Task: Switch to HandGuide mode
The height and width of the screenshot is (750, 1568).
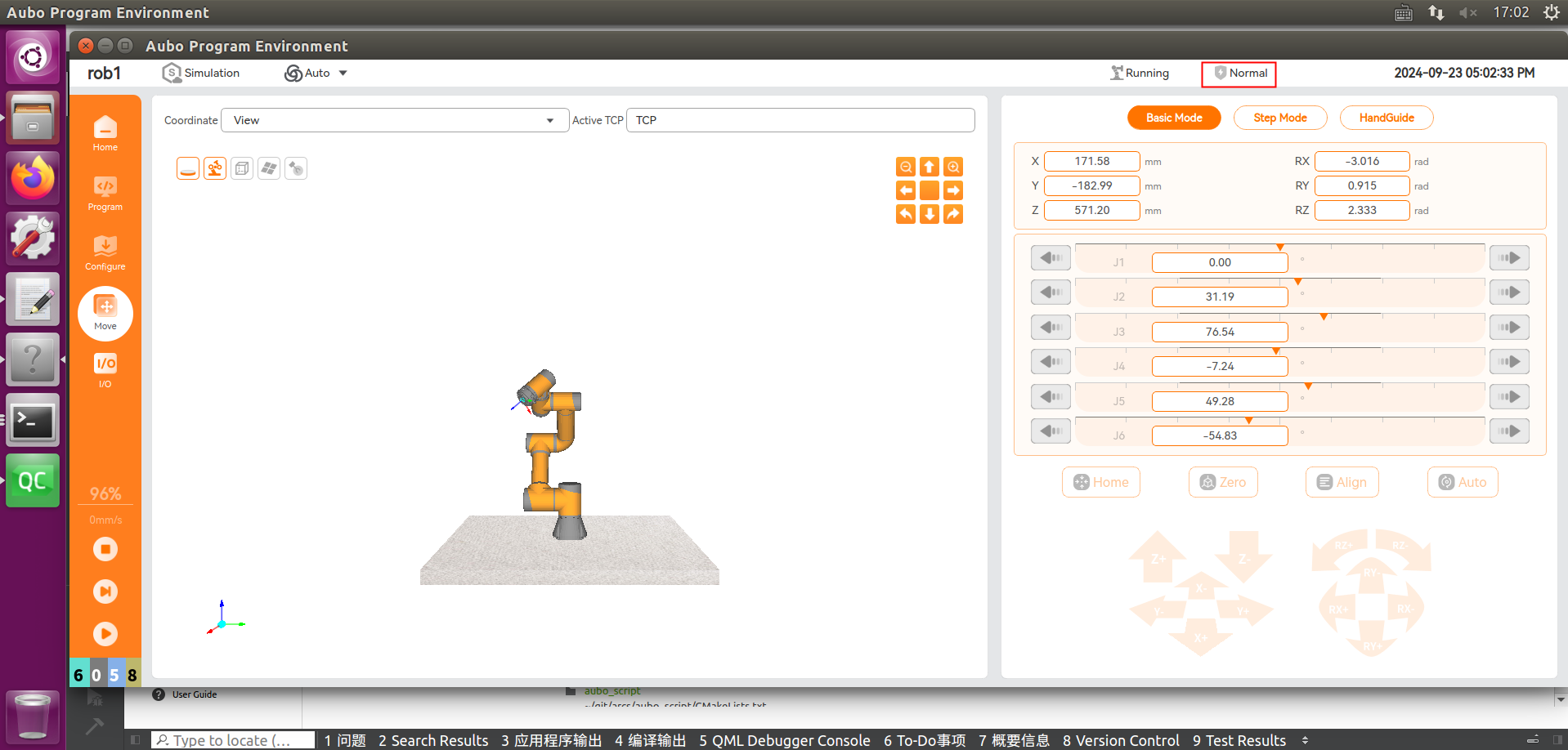Action: pyautogui.click(x=1387, y=118)
